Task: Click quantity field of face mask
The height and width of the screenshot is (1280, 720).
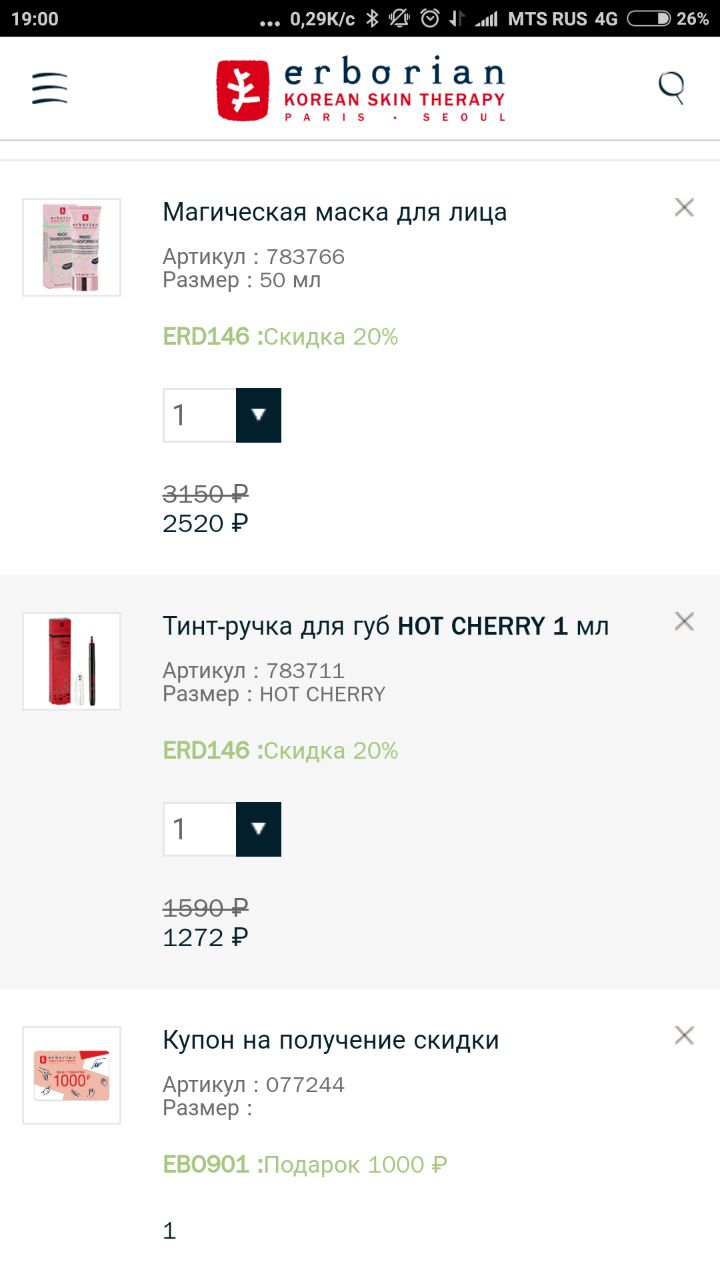Action: point(200,415)
